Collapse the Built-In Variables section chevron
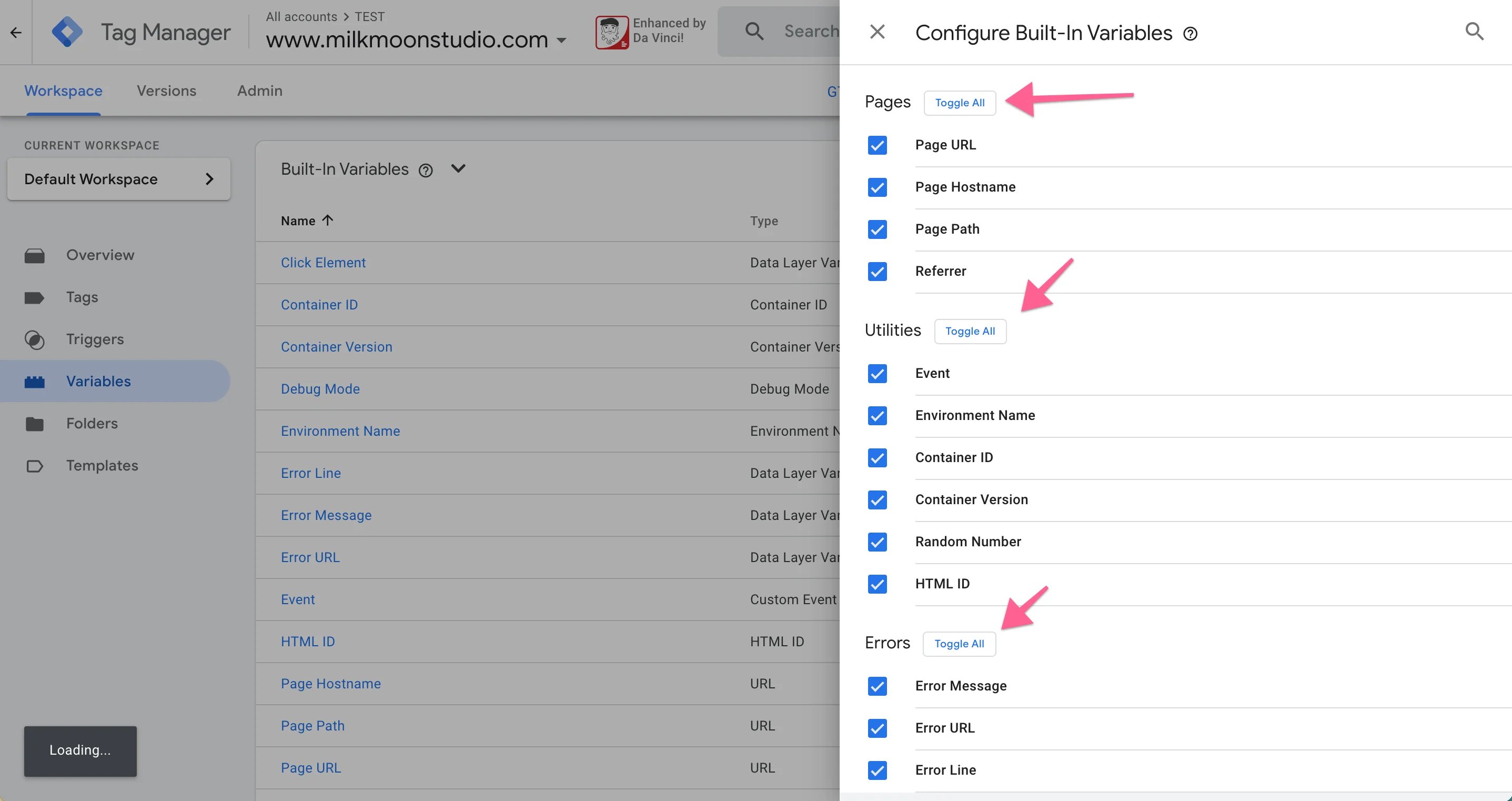This screenshot has height=801, width=1512. click(458, 168)
